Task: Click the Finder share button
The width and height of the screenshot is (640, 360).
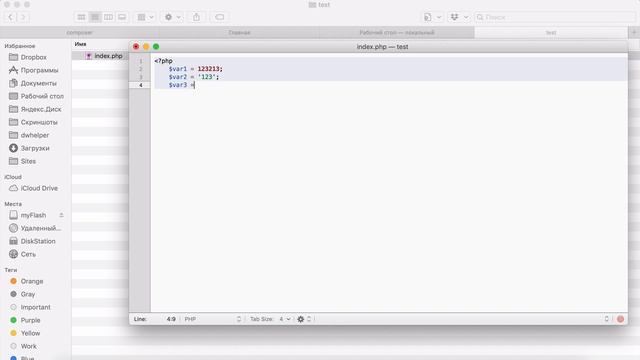Action: pos(196,17)
